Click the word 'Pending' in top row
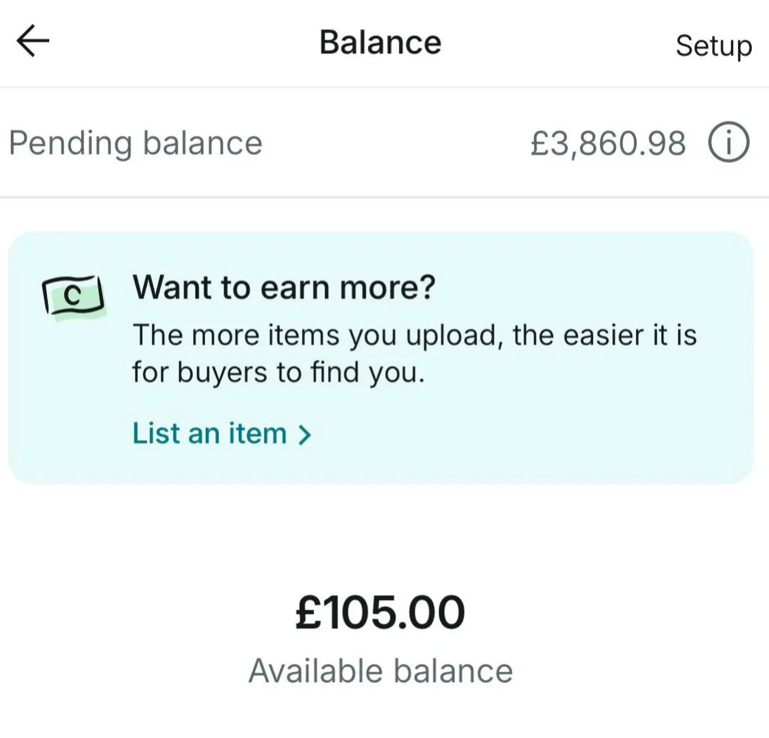 click(70, 144)
